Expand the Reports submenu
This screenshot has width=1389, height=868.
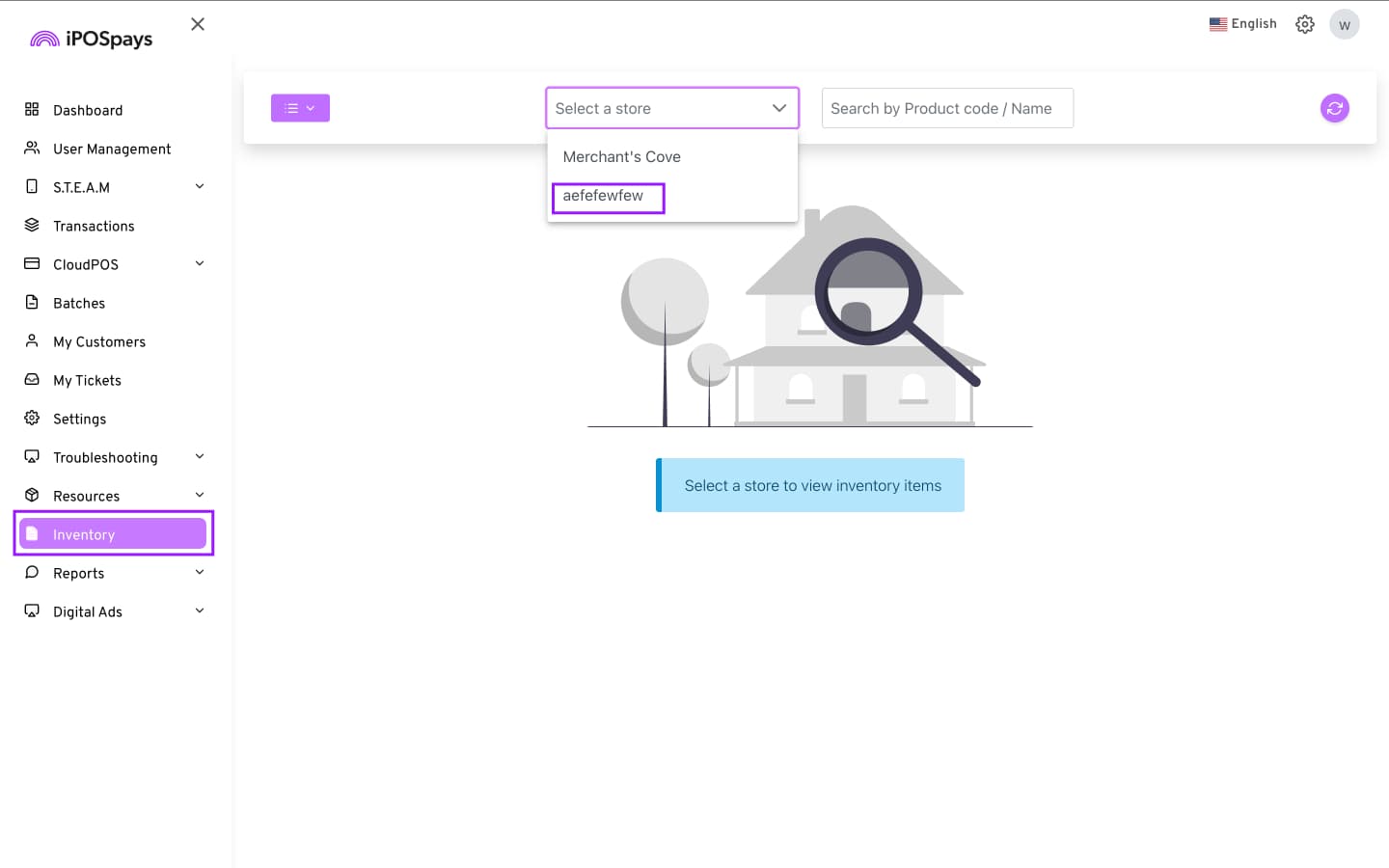tap(200, 572)
